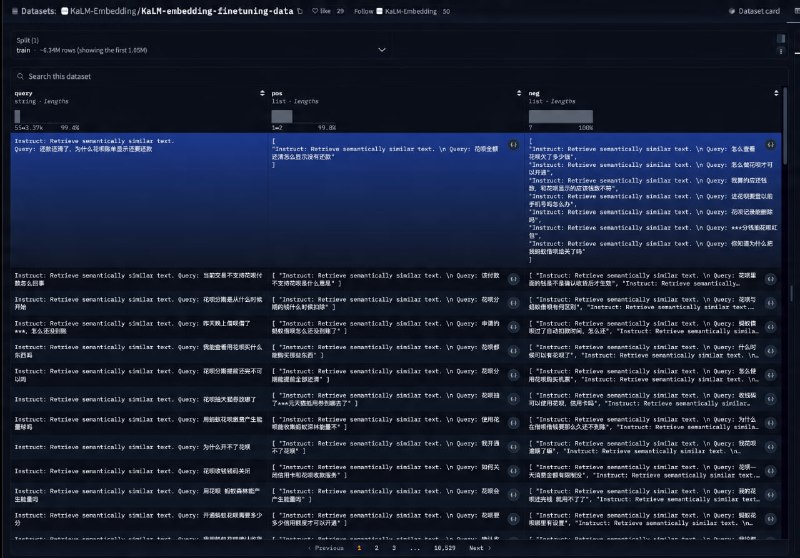Go to page 2
The width and height of the screenshot is (800, 558).
(377, 548)
